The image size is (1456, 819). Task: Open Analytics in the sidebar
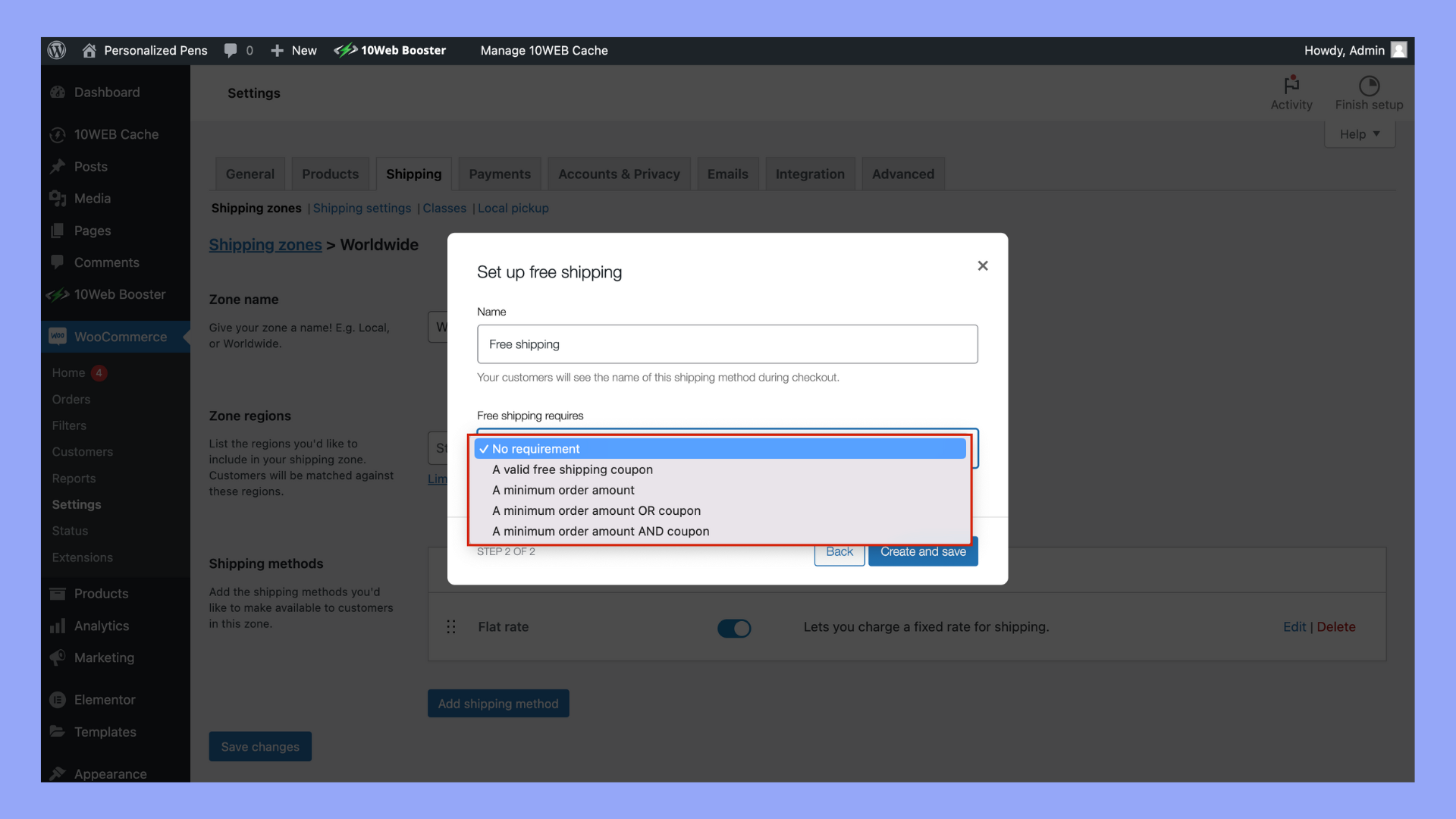click(102, 626)
